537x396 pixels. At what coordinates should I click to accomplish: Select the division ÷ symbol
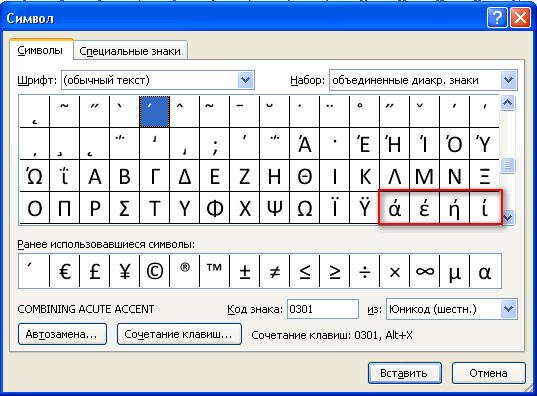pyautogui.click(x=364, y=271)
